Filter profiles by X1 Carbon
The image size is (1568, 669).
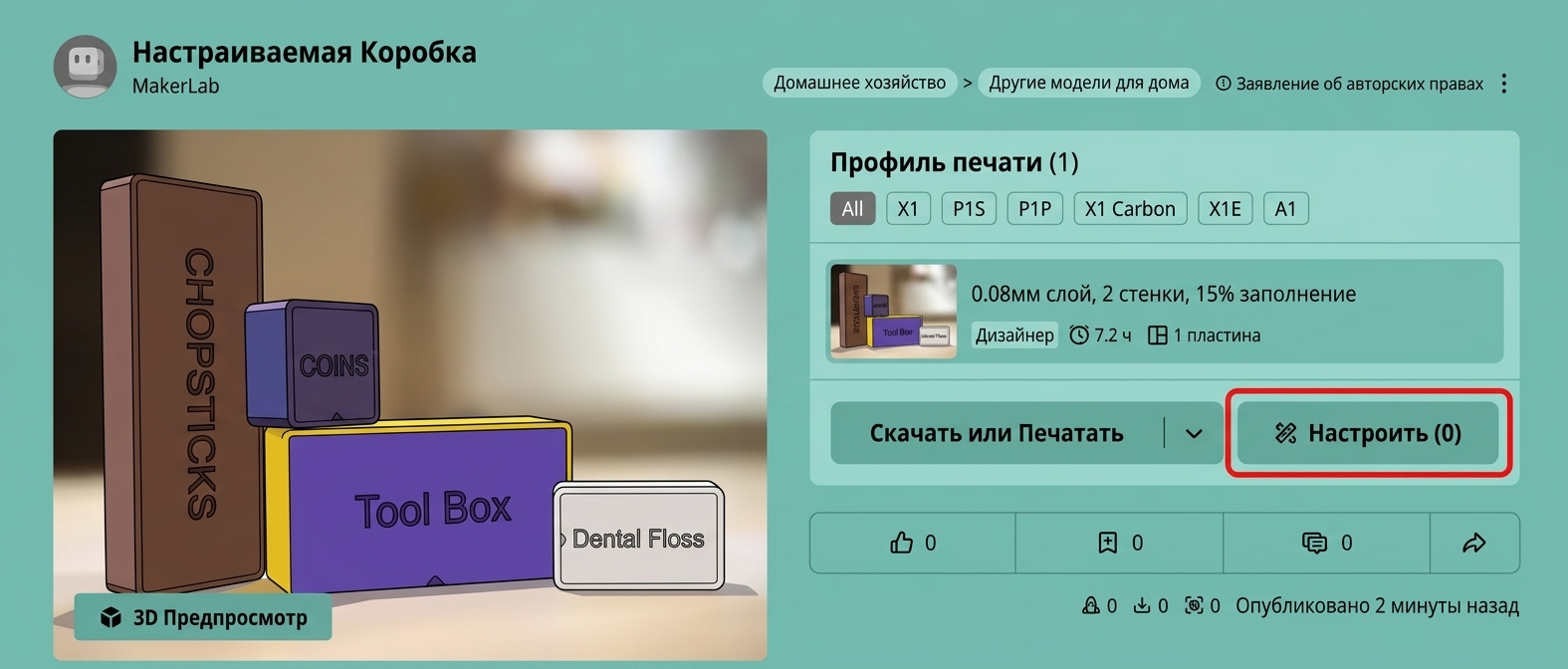(x=1130, y=209)
